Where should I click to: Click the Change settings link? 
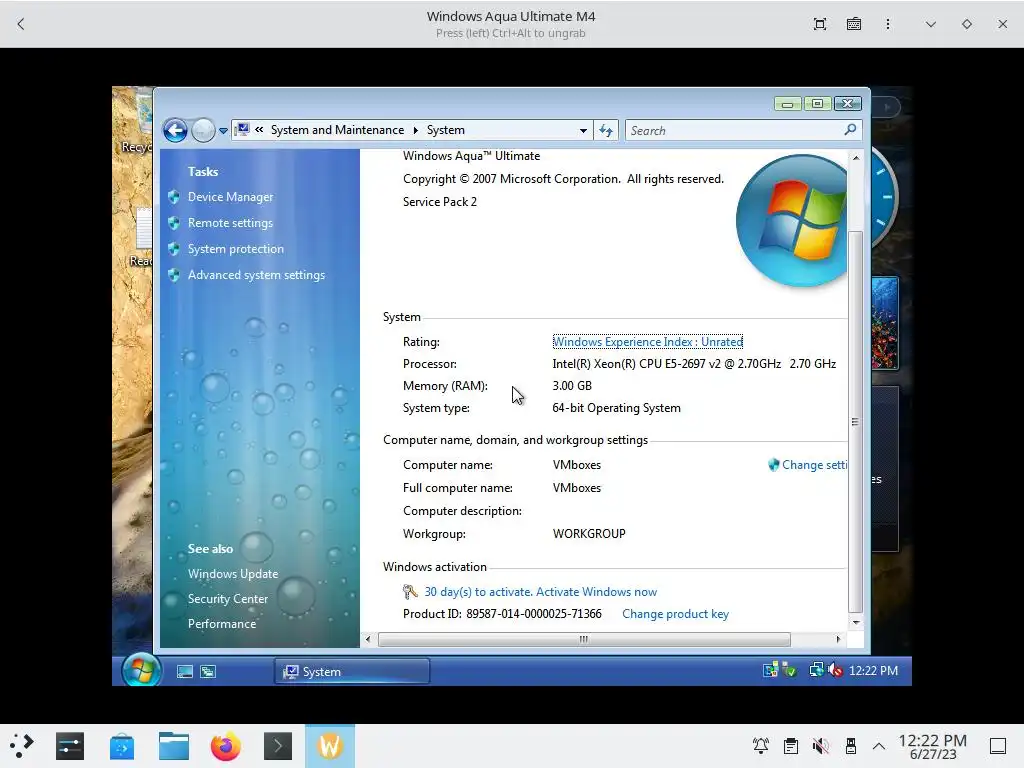click(814, 465)
